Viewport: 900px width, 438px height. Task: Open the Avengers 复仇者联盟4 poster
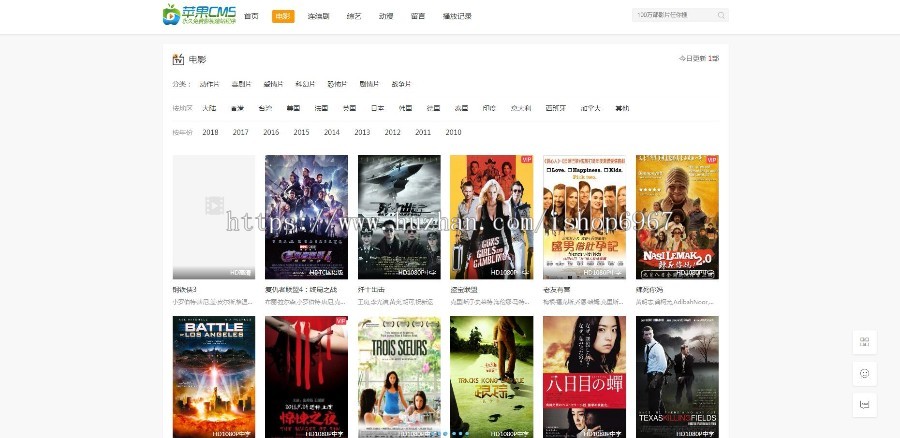306,217
